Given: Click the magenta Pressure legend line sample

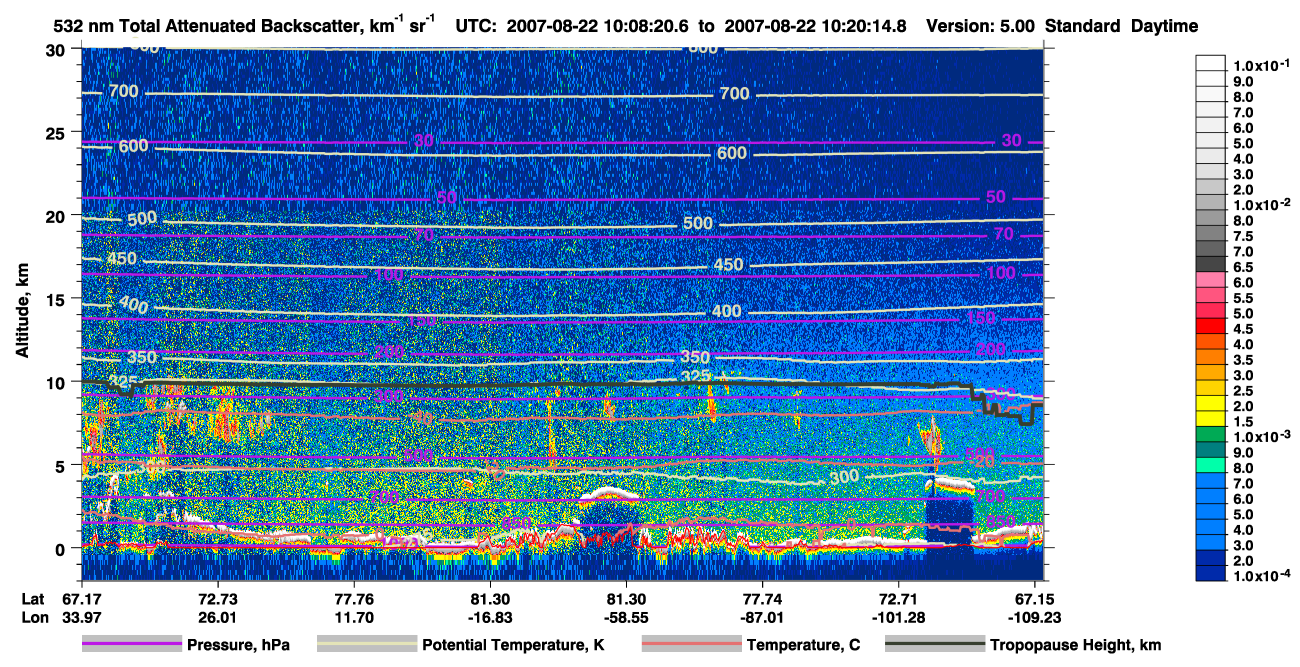Looking at the screenshot, I should click(132, 645).
